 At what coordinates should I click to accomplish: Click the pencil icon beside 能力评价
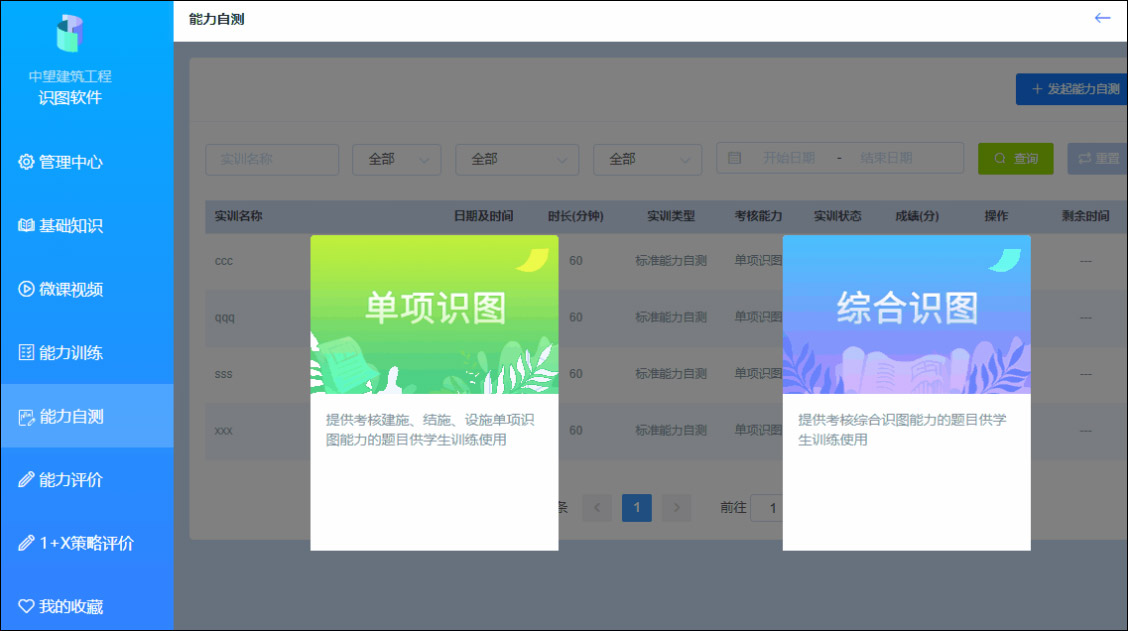tap(28, 479)
